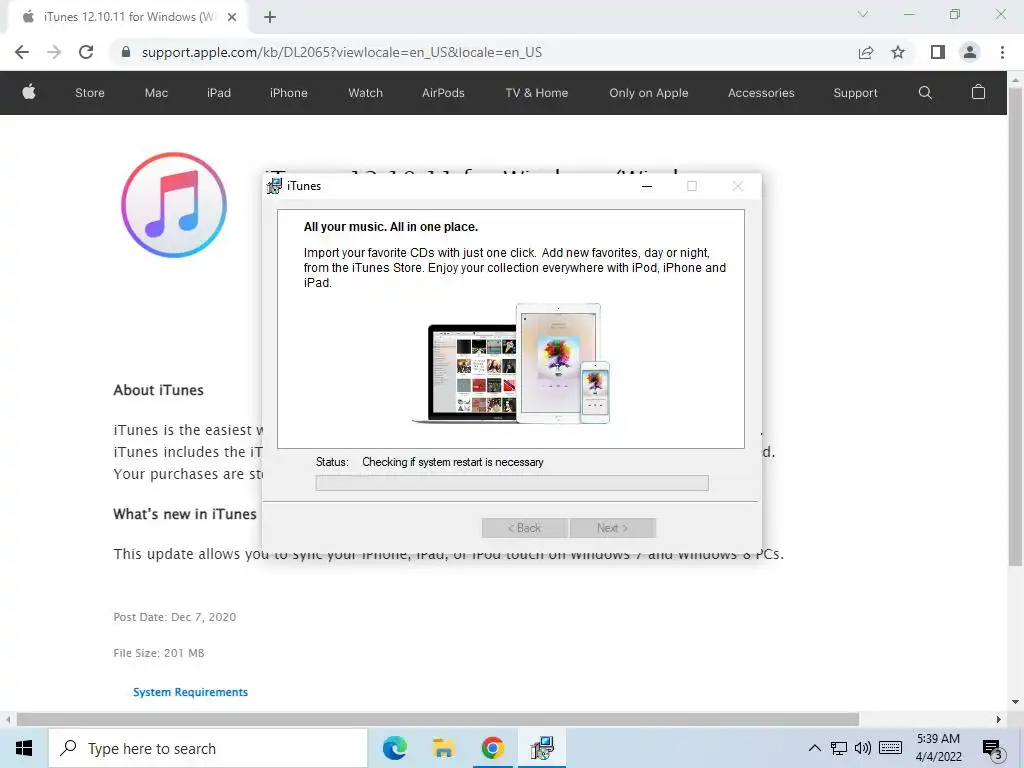Viewport: 1024px width, 768px height.
Task: Click the devices illustration in the installer
Action: pyautogui.click(x=511, y=364)
